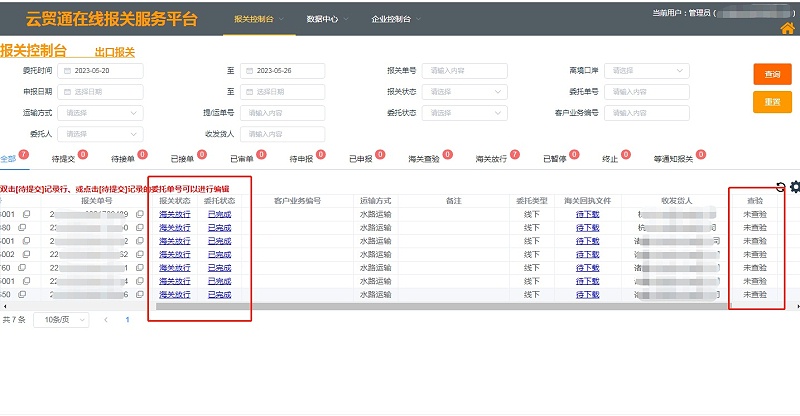Open the 离境口岸 dropdown

pos(646,70)
